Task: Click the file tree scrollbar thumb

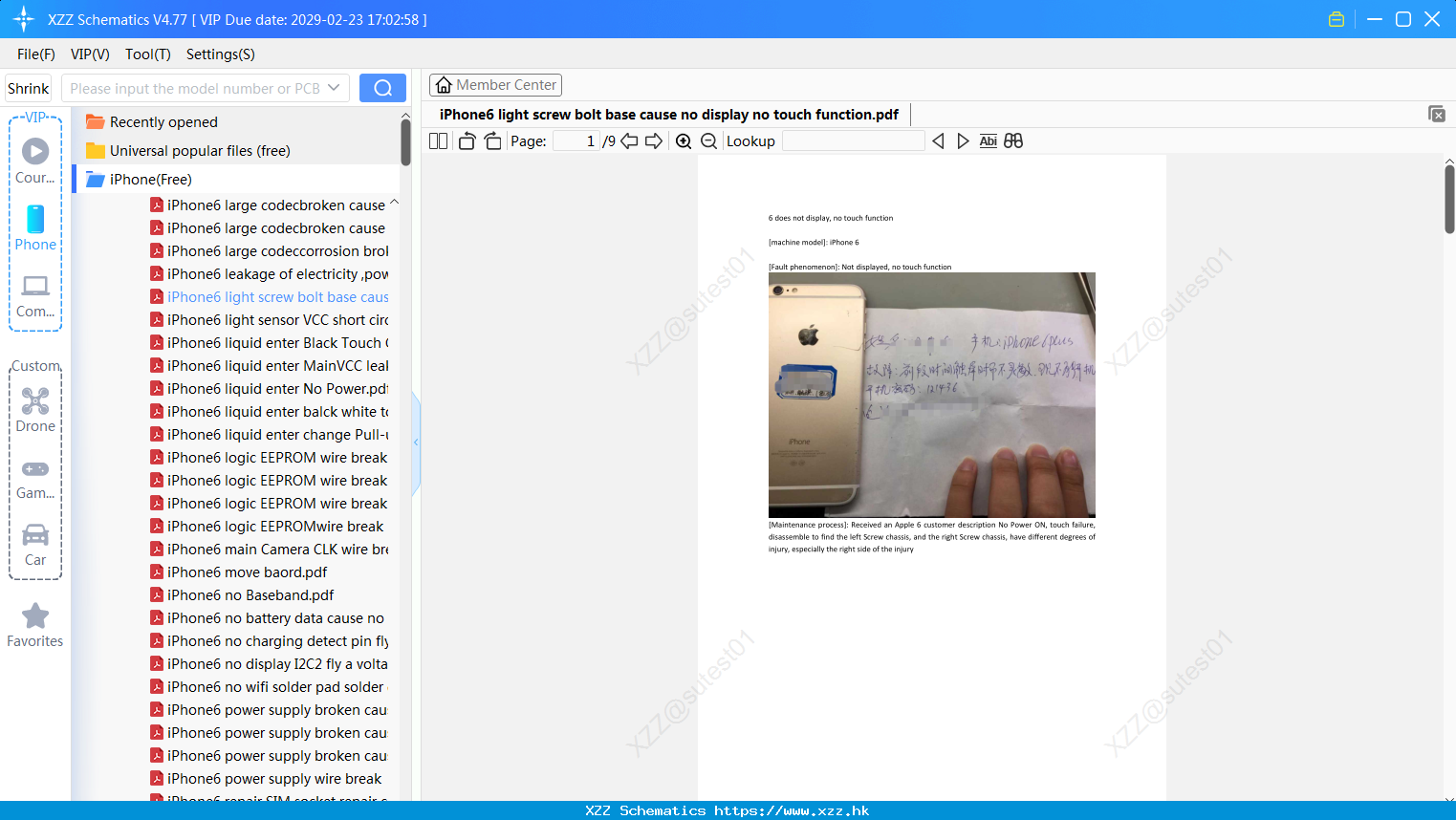Action: point(405,141)
